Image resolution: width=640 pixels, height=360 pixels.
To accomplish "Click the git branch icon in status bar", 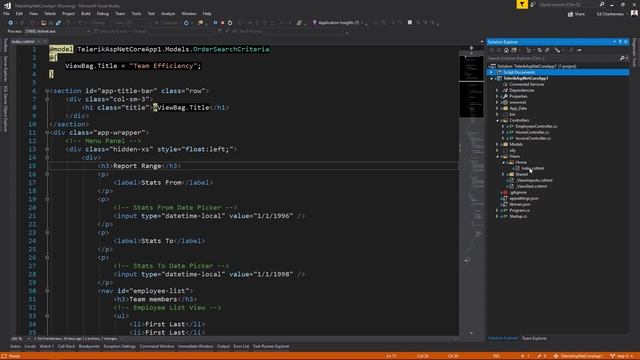I will click(613, 356).
